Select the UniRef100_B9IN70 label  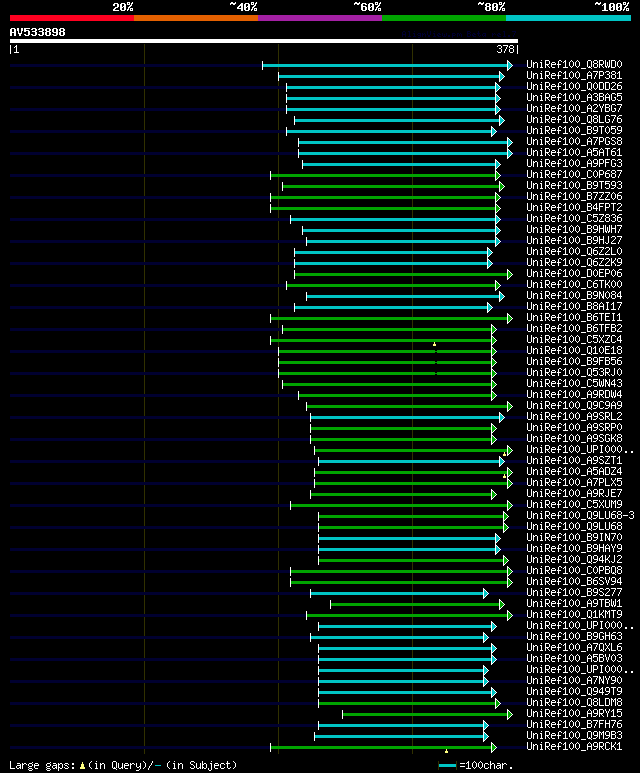point(574,538)
